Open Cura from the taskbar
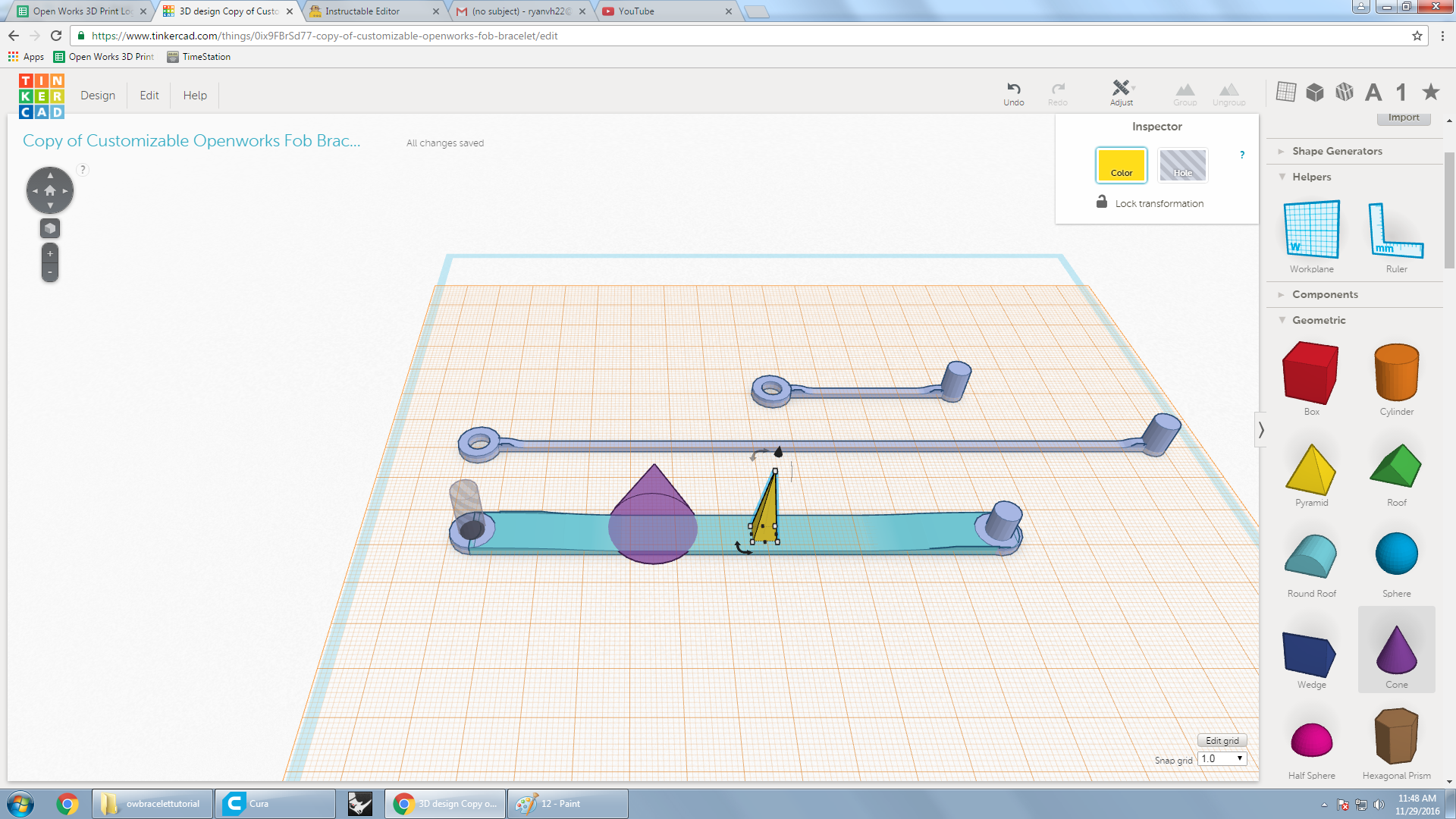The height and width of the screenshot is (819, 1456). click(275, 804)
